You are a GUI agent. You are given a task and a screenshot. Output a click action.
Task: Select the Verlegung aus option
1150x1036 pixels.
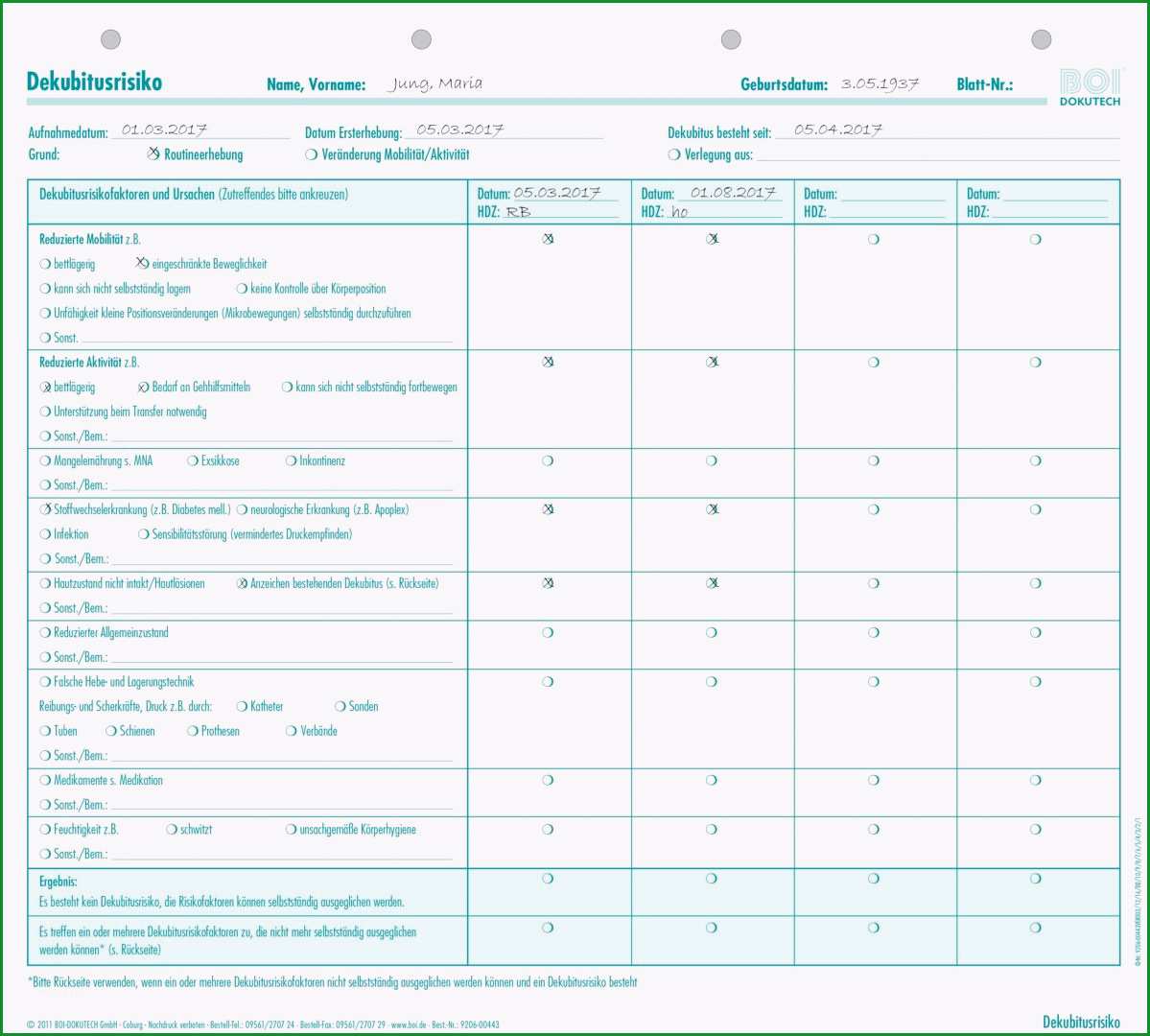click(x=674, y=154)
